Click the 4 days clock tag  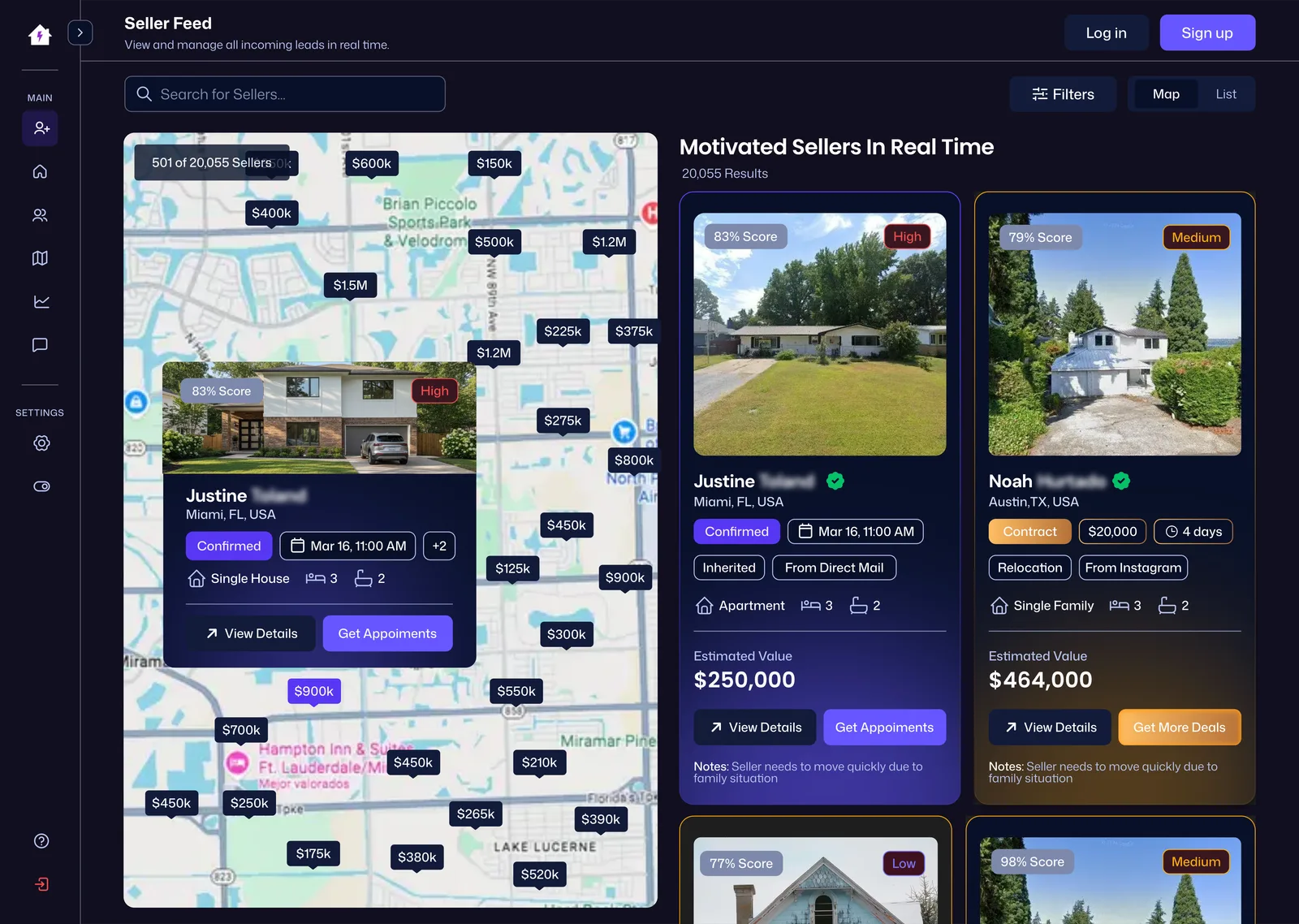[x=1193, y=532]
